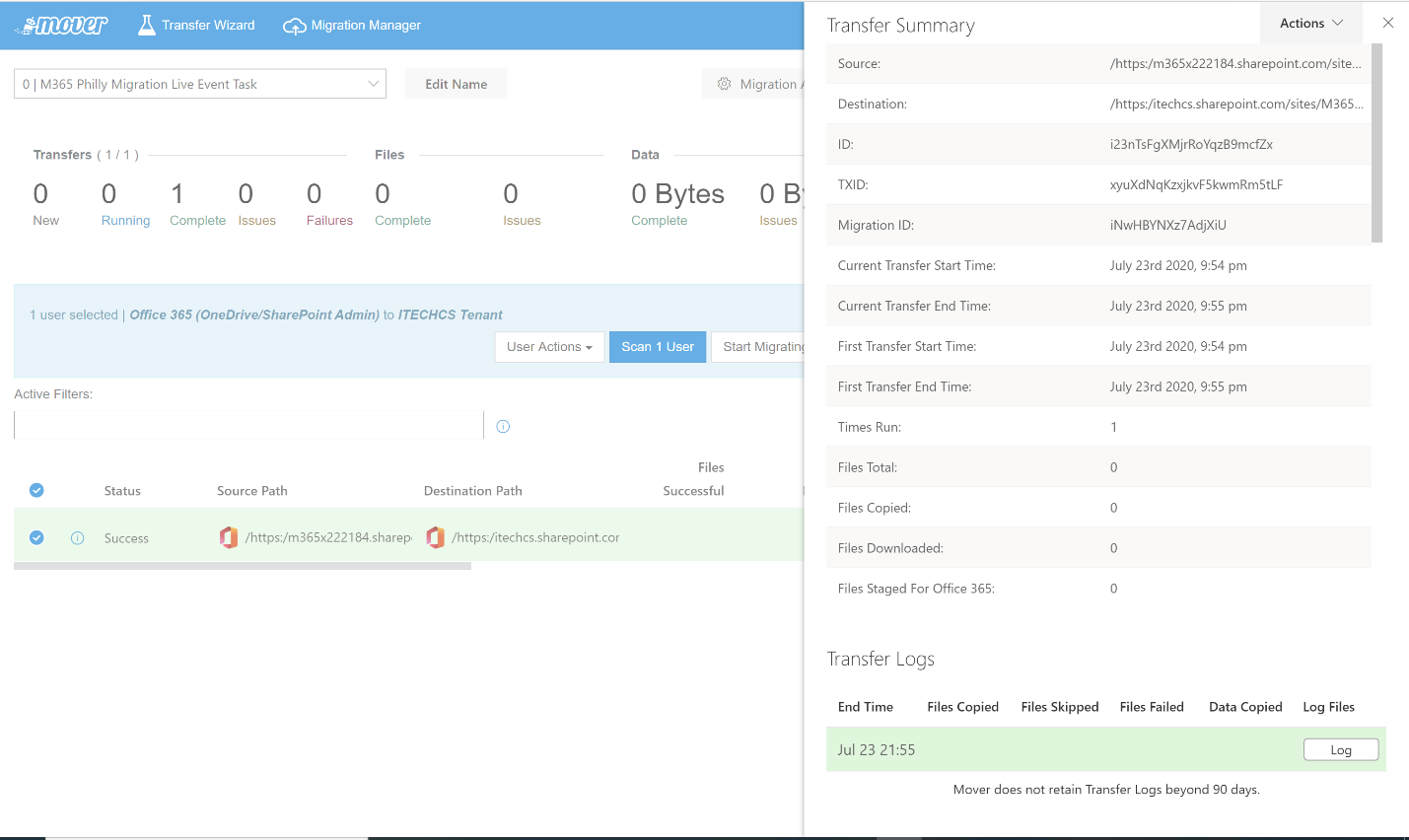Switch to the Migration Manager tab

365,26
